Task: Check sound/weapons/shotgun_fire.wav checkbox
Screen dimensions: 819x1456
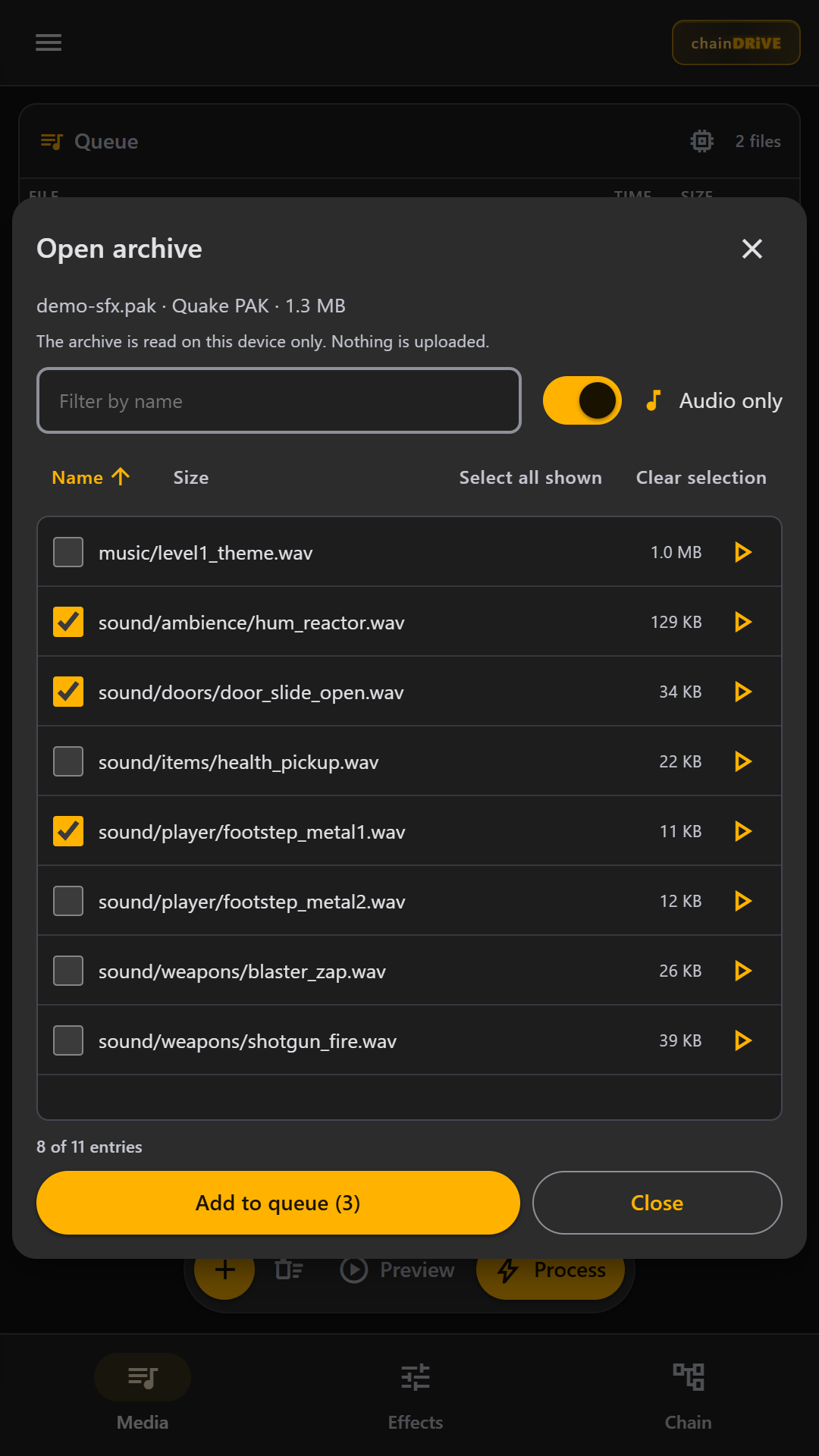Action: (68, 1040)
